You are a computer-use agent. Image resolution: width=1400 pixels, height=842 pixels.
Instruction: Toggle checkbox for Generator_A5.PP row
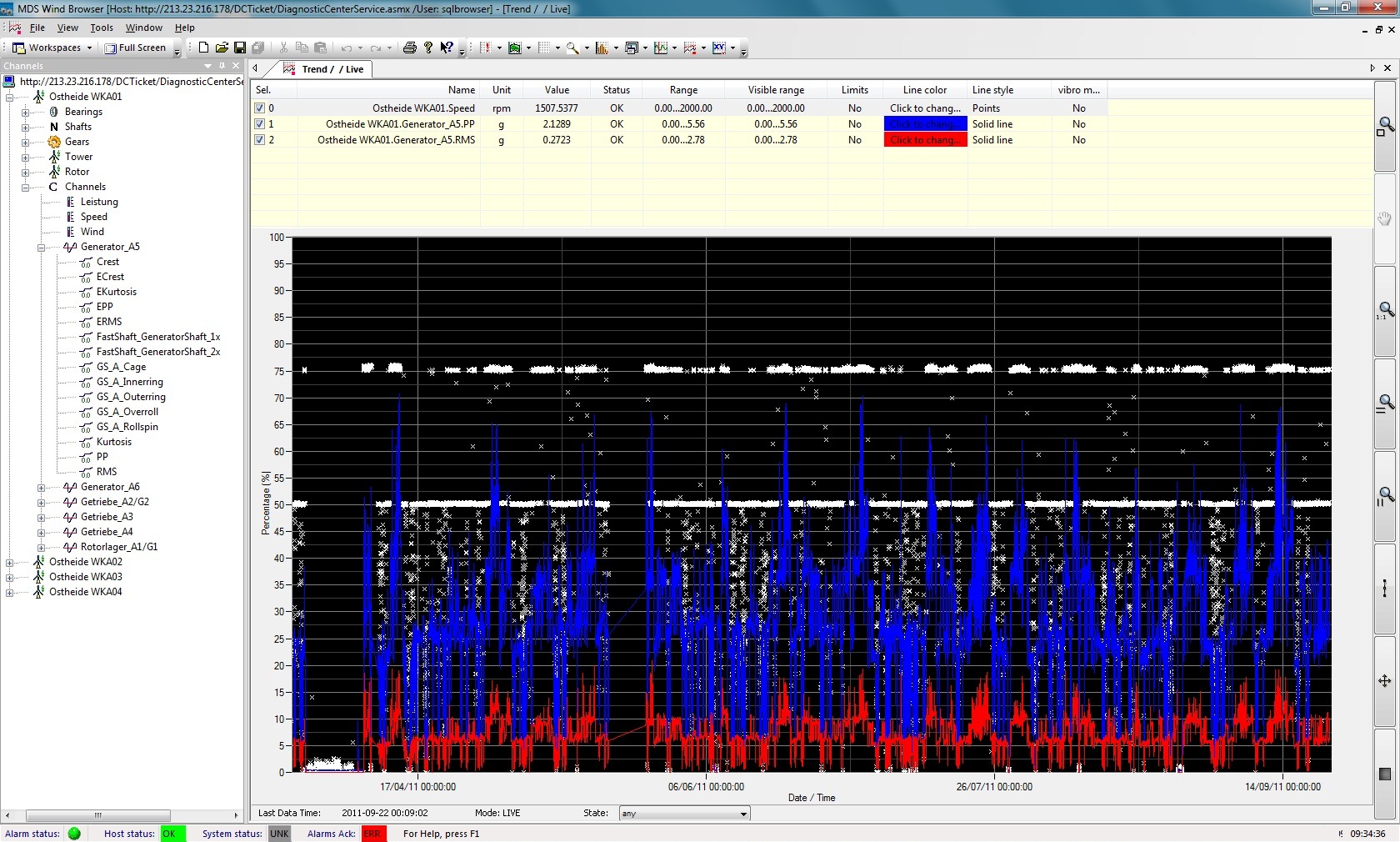coord(259,124)
